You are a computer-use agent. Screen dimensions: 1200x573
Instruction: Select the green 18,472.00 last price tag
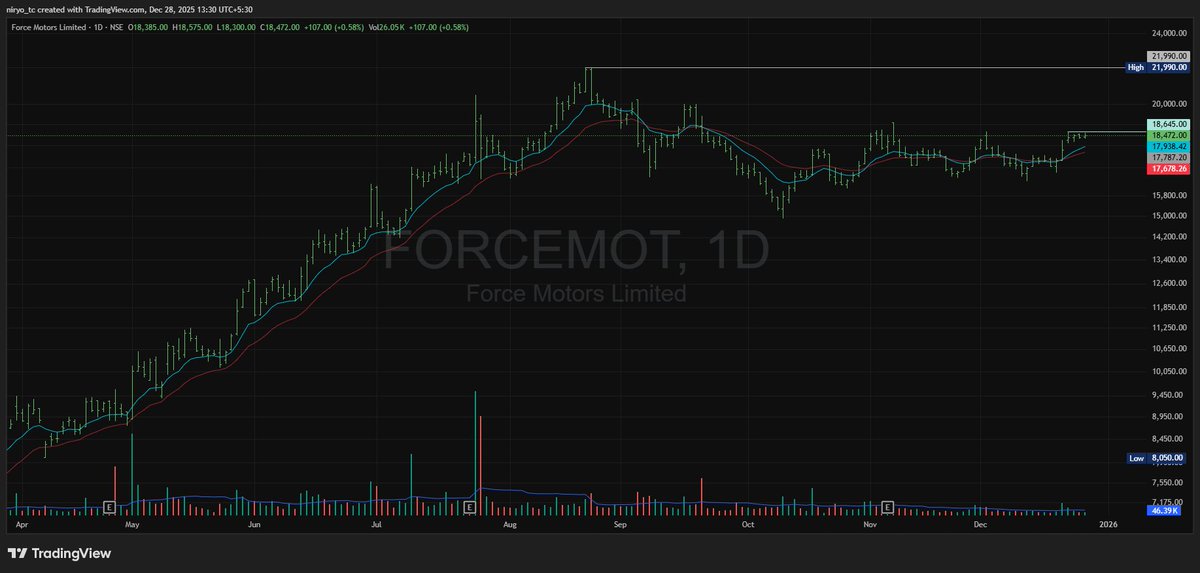(1169, 135)
